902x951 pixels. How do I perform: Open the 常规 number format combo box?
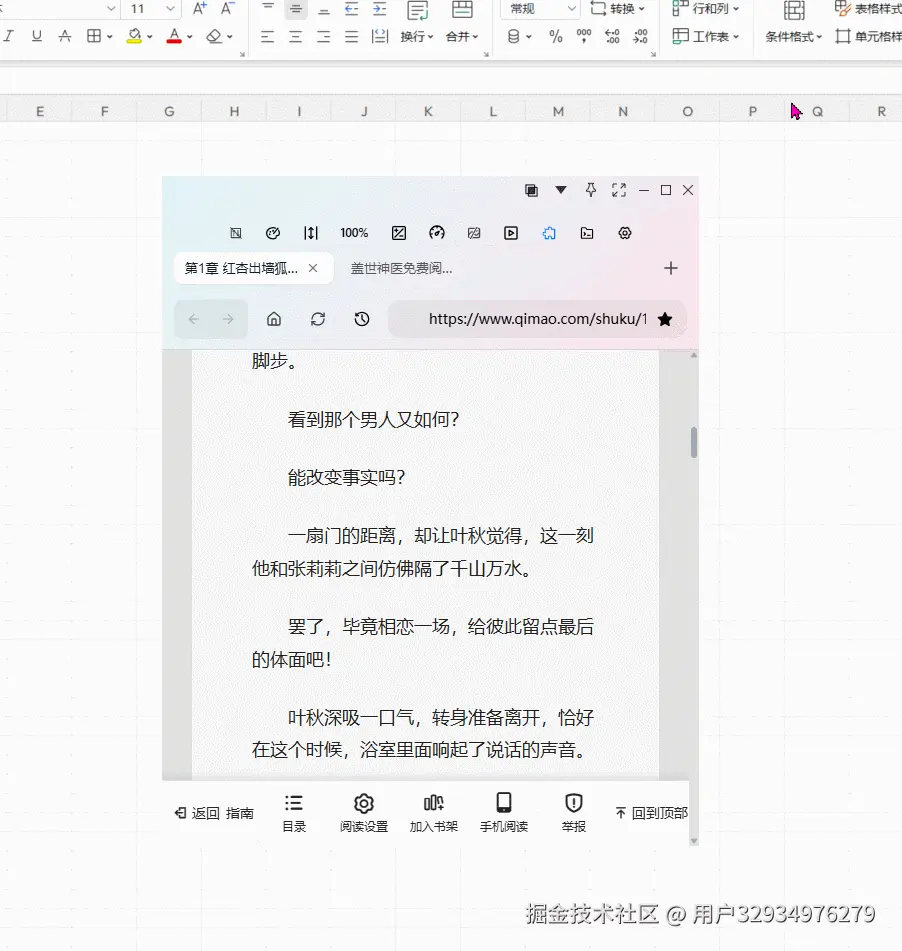(x=539, y=8)
